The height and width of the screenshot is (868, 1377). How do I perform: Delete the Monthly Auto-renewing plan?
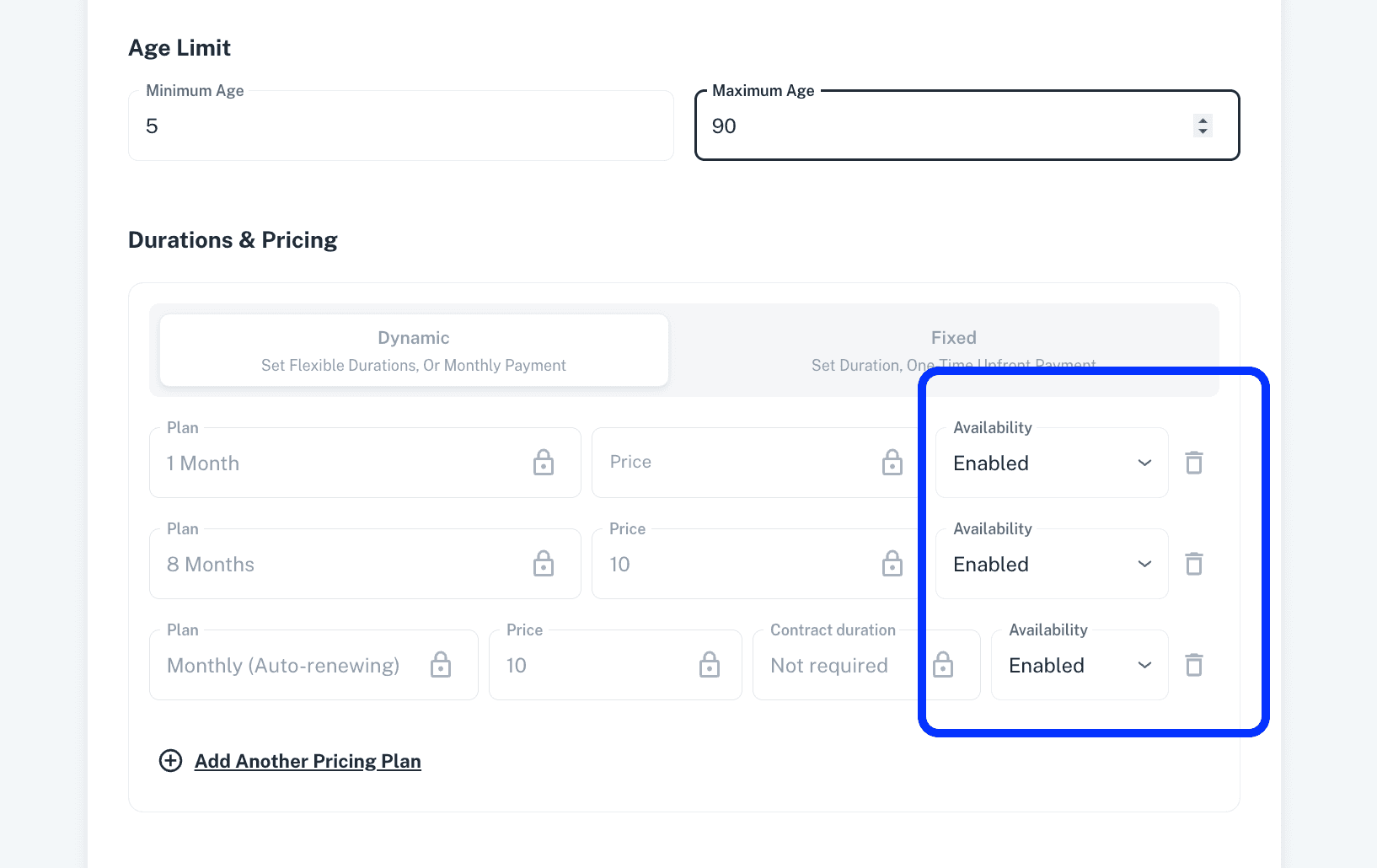pos(1194,665)
